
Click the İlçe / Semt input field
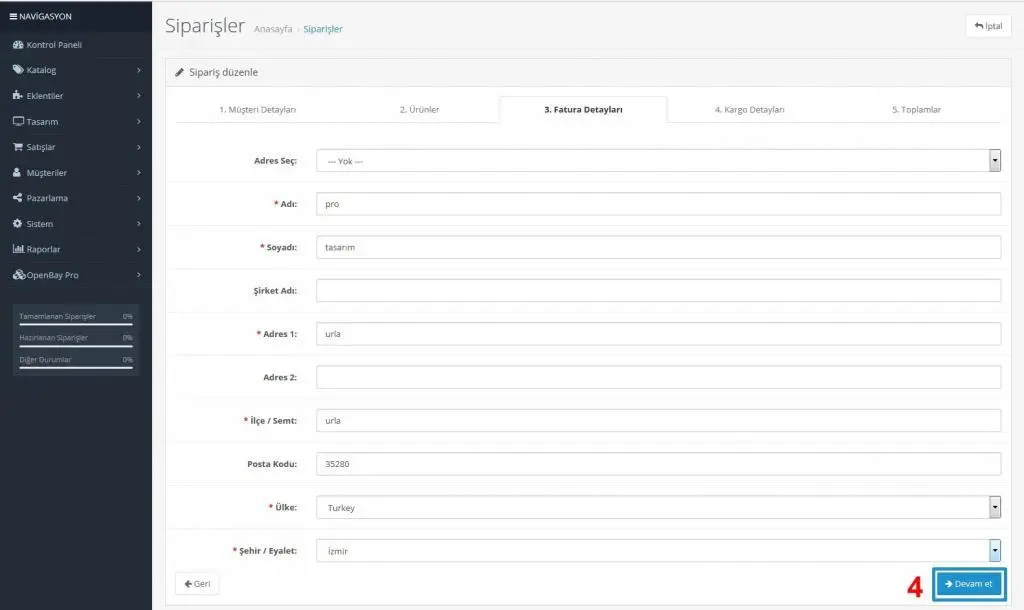click(x=658, y=421)
